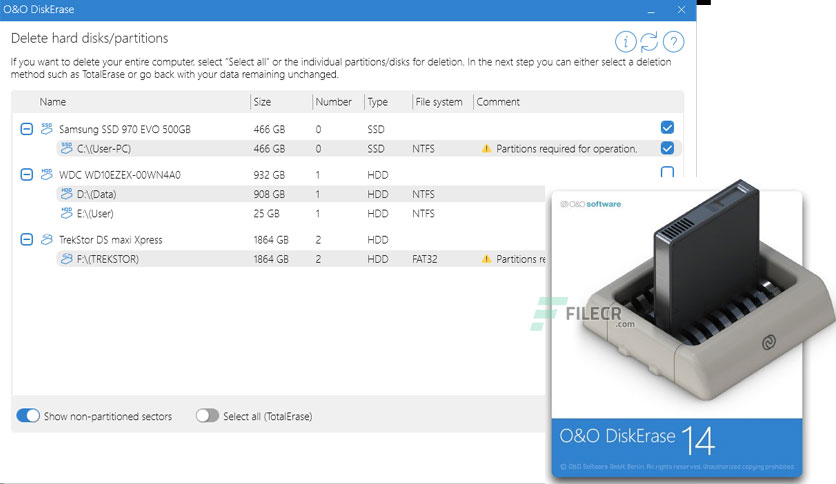Image resolution: width=836 pixels, height=484 pixels.
Task: Open the help question mark icon
Action: [673, 42]
